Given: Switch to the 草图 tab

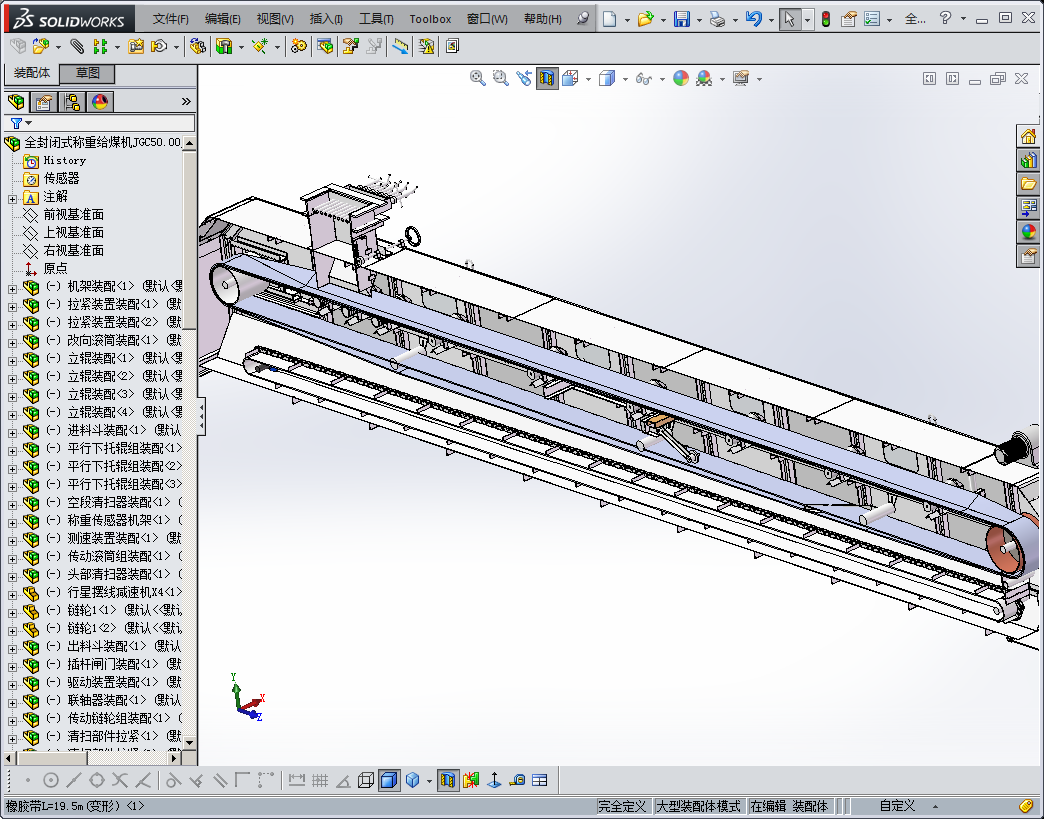Looking at the screenshot, I should 87,73.
